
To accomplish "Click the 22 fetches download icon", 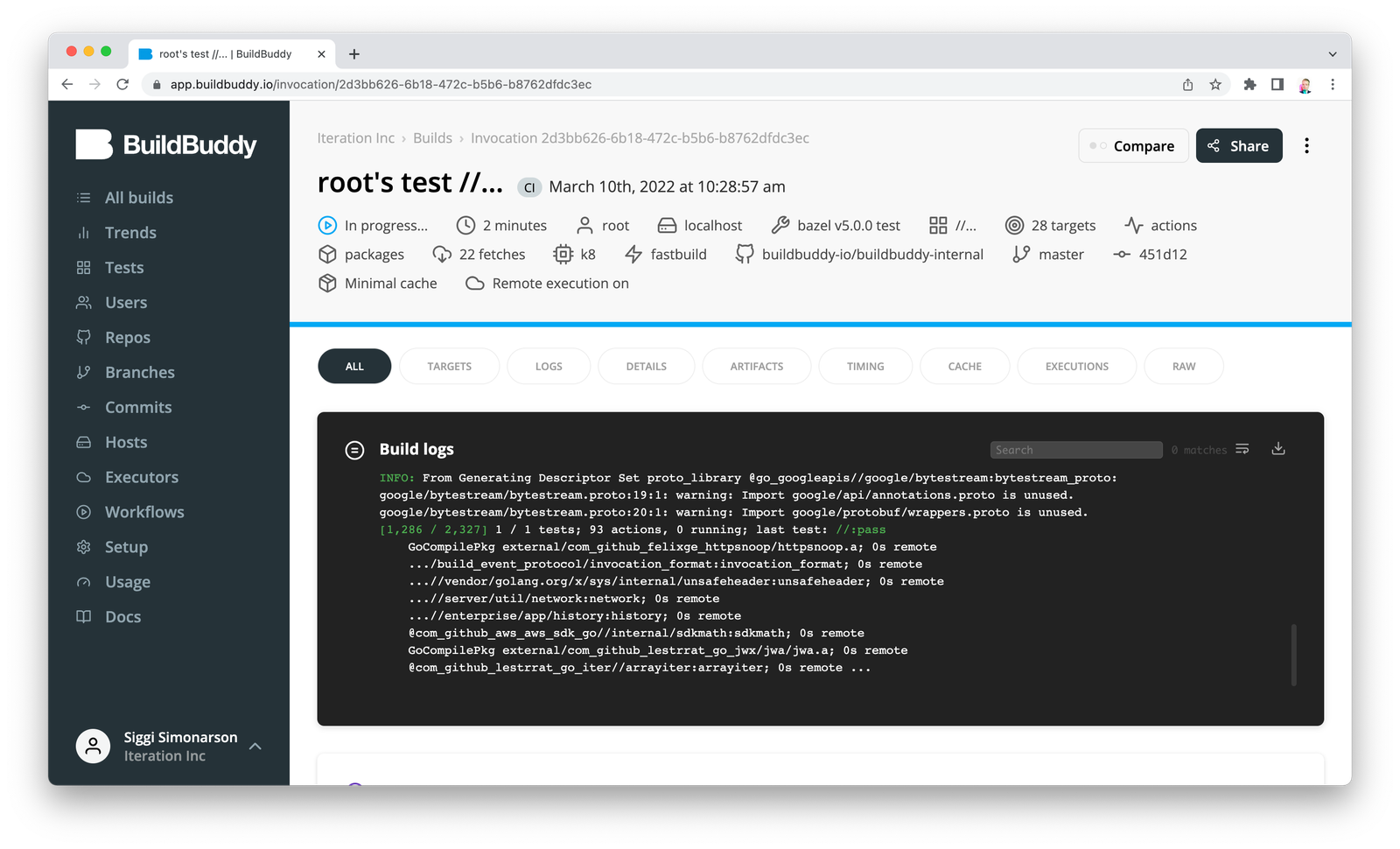I will point(442,255).
